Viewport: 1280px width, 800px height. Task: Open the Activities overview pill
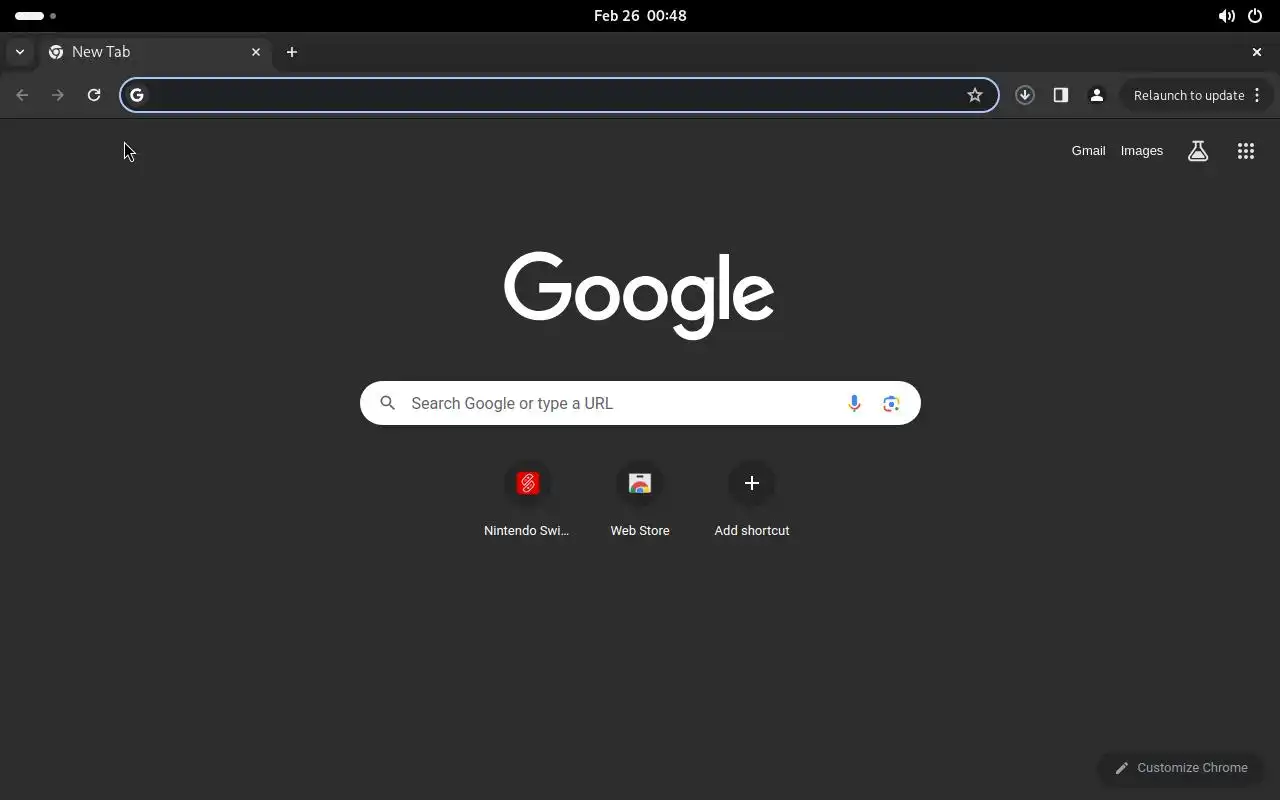pos(35,16)
